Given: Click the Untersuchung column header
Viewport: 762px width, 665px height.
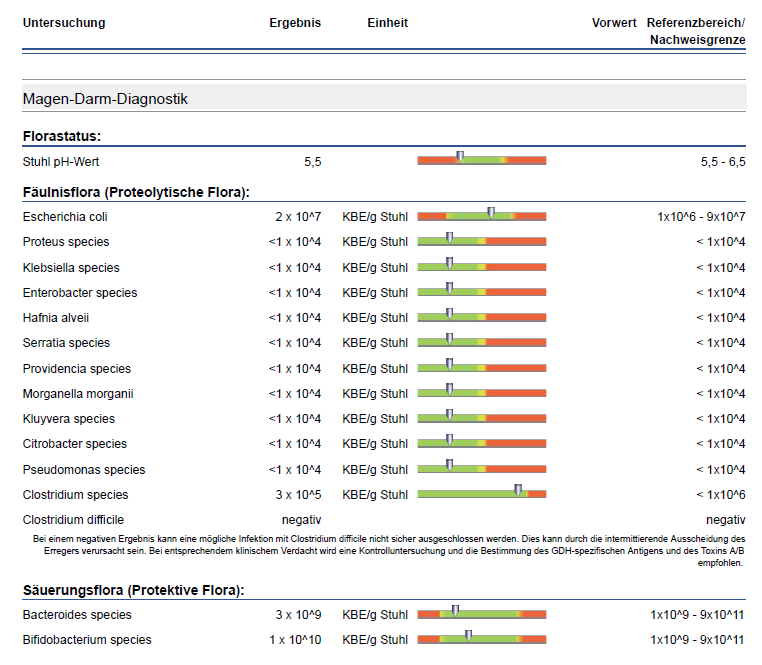Looking at the screenshot, I should point(63,23).
